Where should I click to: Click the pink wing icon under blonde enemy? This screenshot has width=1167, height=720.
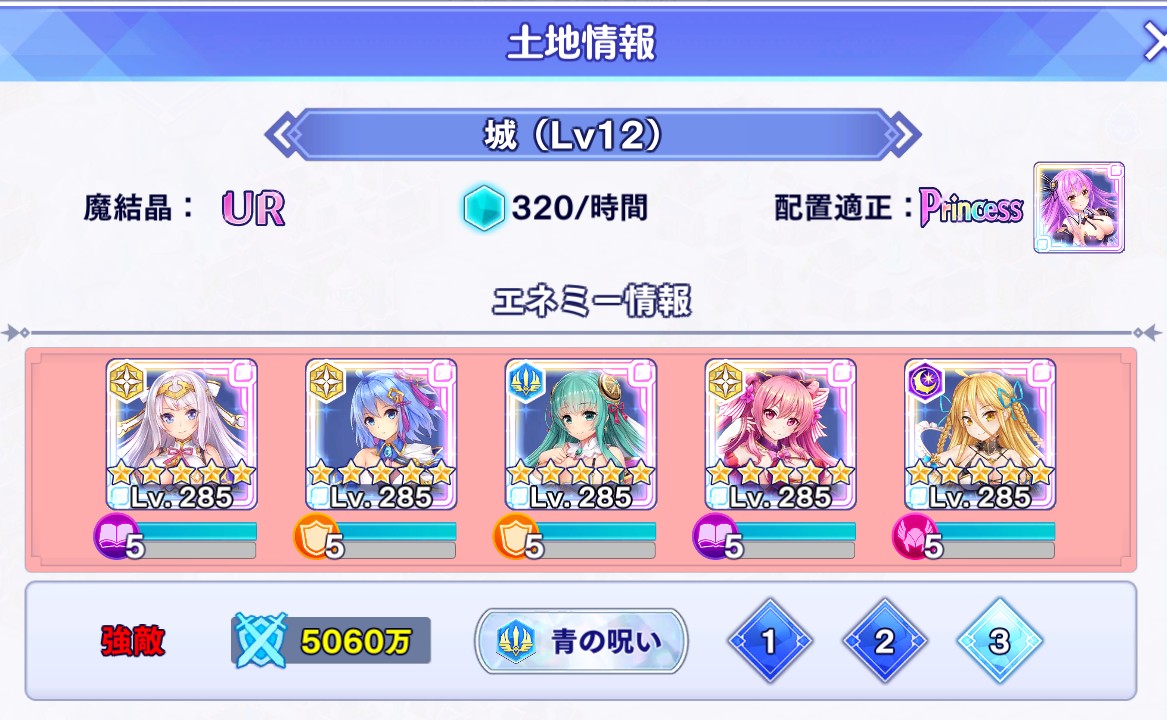coord(915,536)
